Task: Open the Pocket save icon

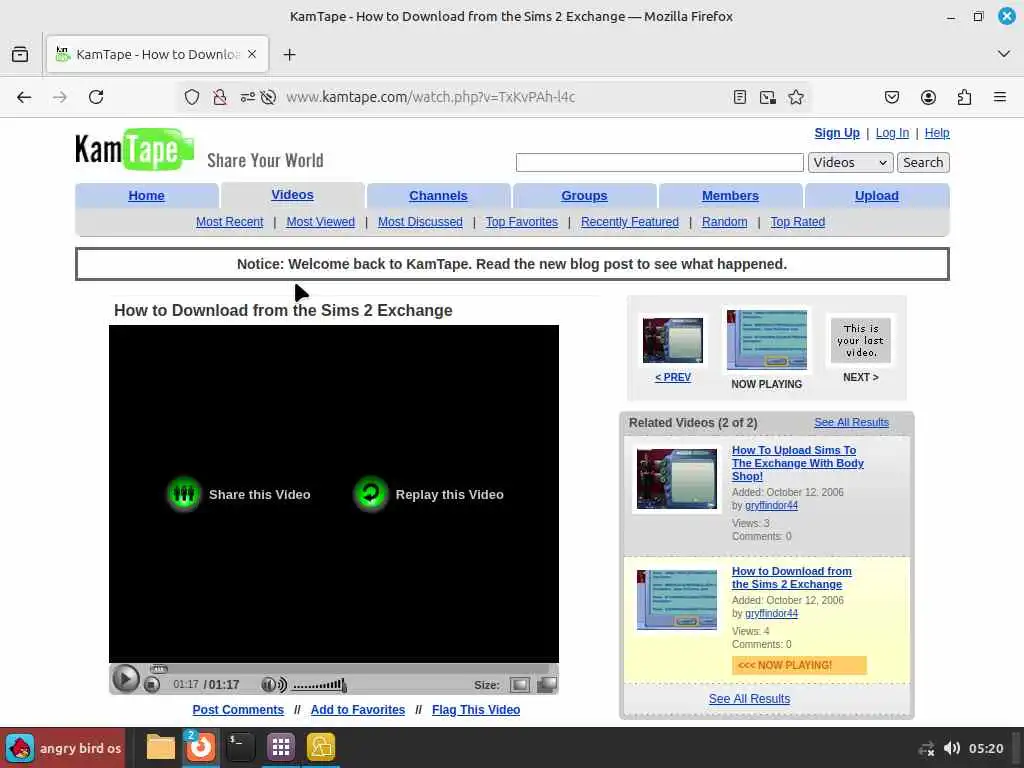Action: [891, 97]
